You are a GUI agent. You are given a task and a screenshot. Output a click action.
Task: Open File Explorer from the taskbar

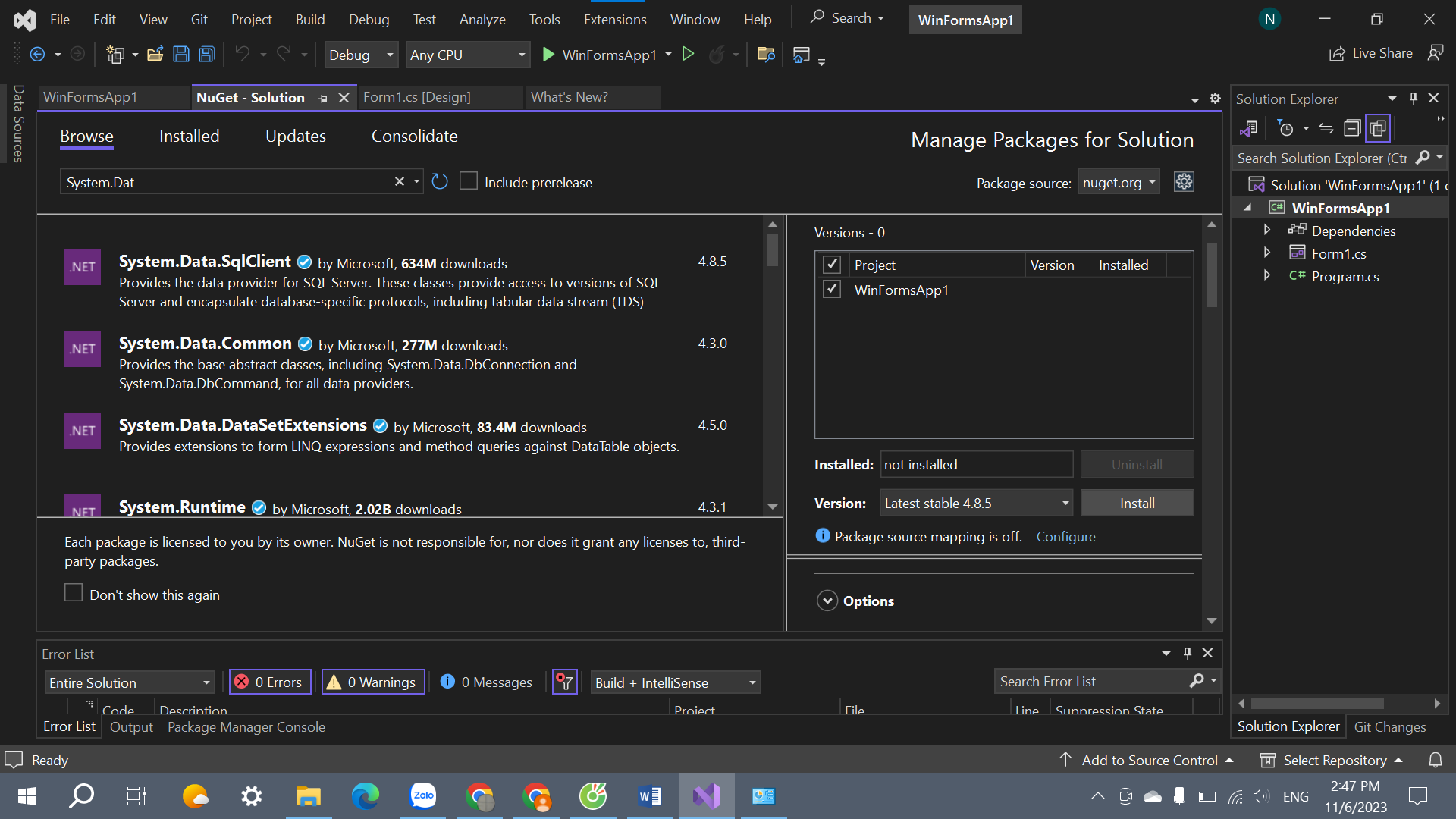(309, 796)
